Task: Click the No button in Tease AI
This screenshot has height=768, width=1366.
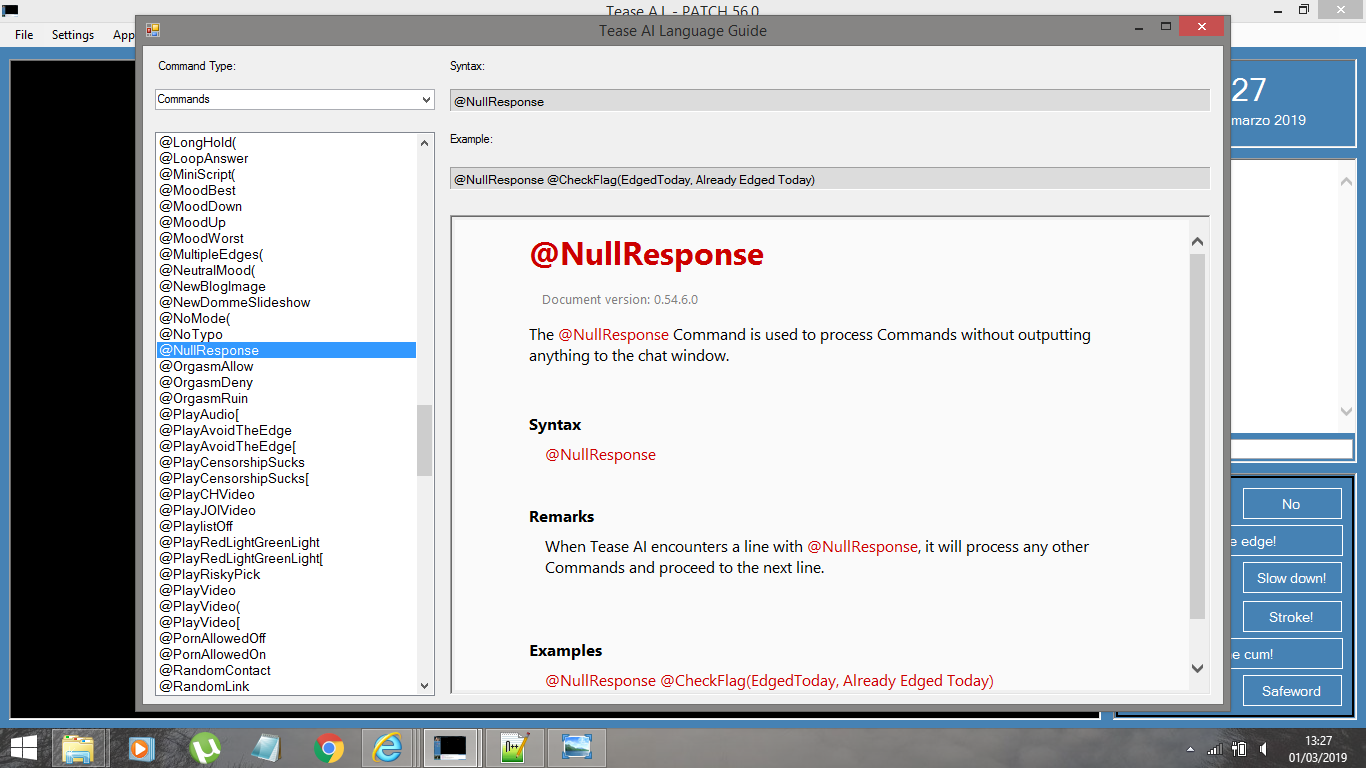Action: 1291,504
